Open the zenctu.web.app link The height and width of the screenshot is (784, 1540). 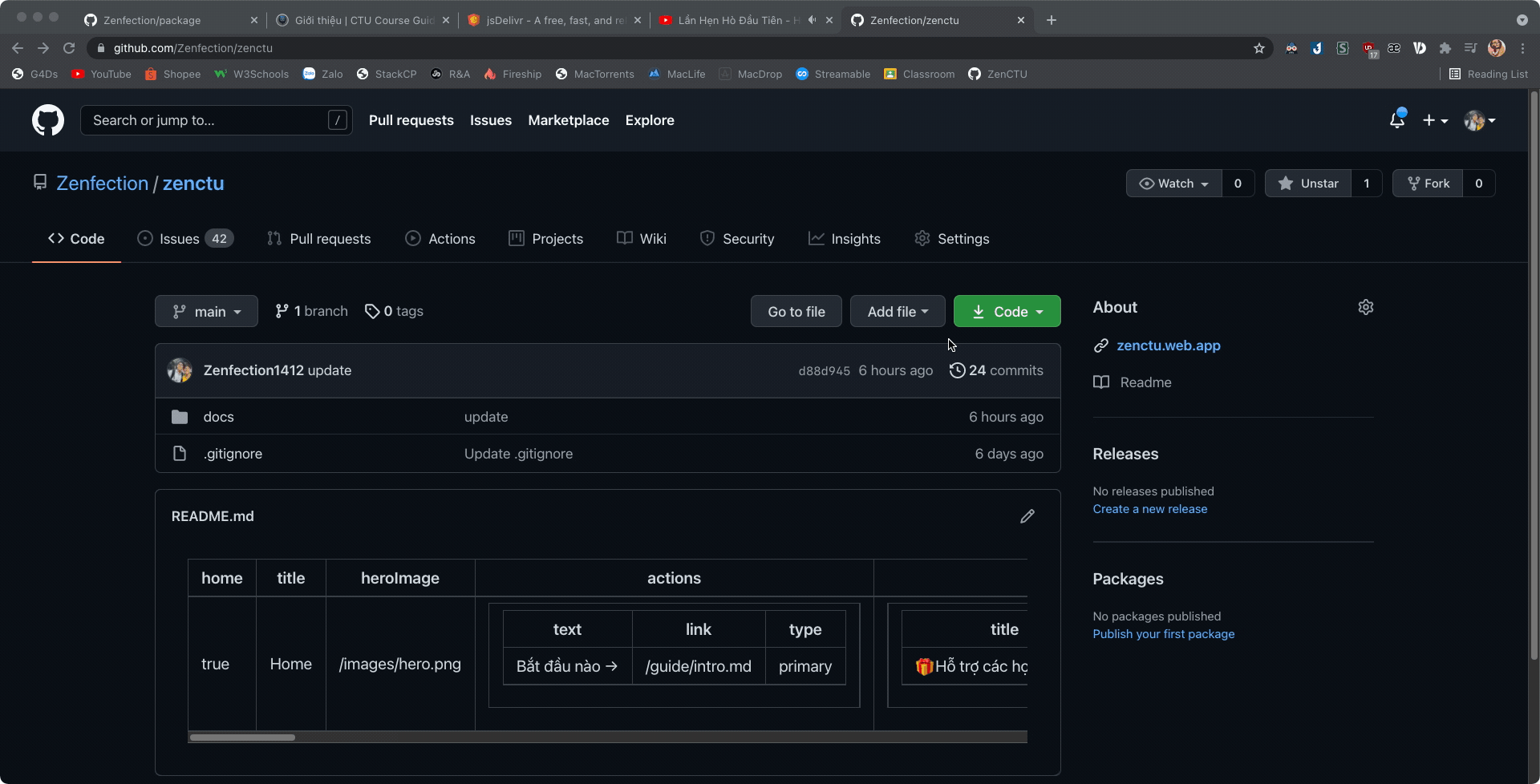[x=1169, y=346]
